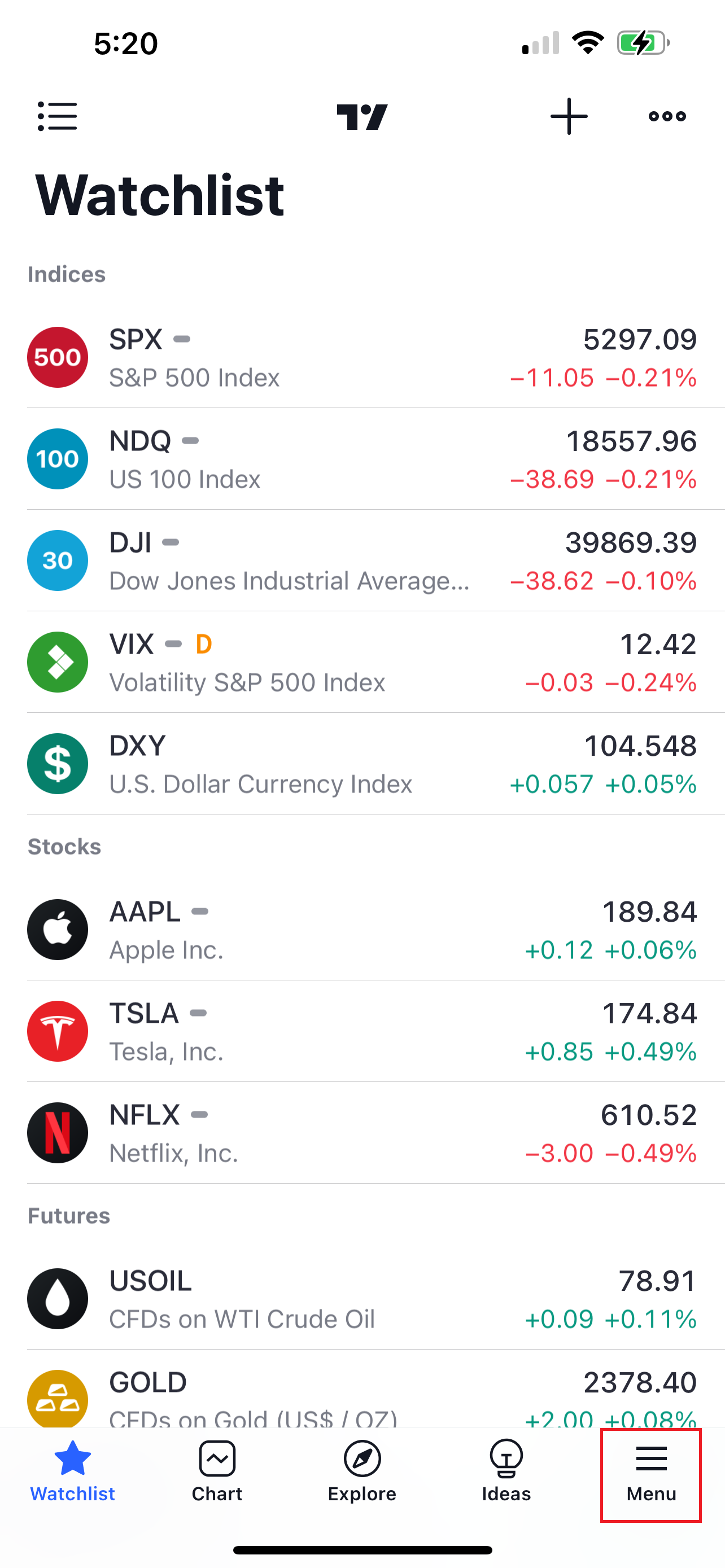This screenshot has width=725, height=1568.
Task: Collapse the Stocks section header
Action: coord(64,847)
